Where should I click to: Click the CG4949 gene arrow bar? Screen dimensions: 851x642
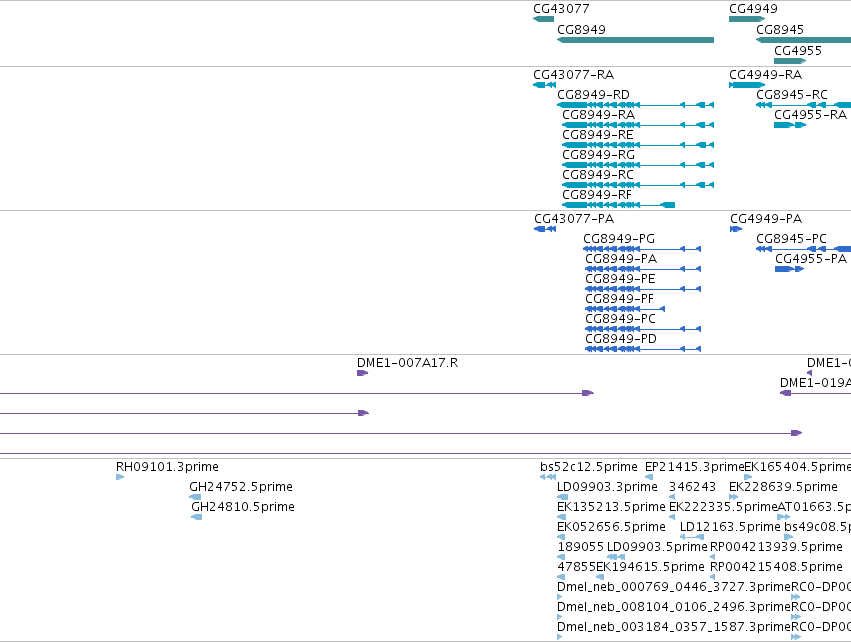[x=747, y=19]
